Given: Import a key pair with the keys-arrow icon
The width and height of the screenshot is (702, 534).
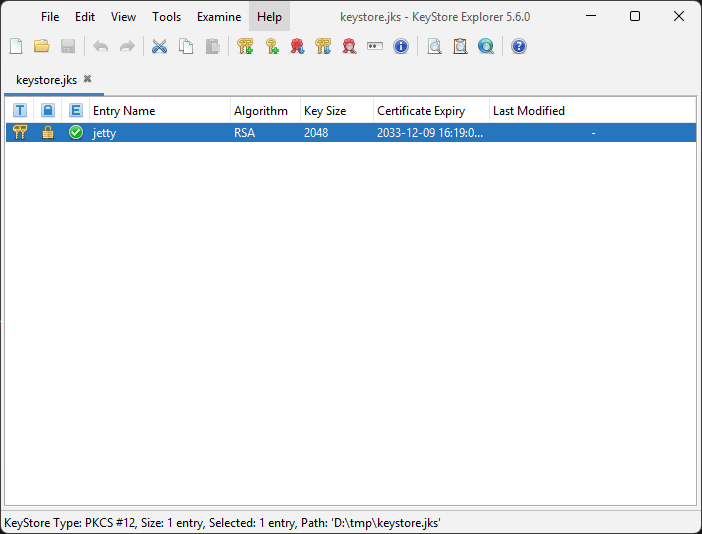Looking at the screenshot, I should point(323,46).
